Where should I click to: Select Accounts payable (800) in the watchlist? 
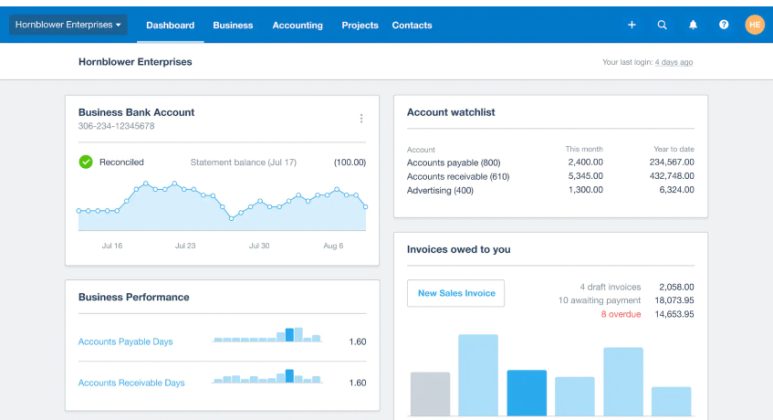pos(453,162)
